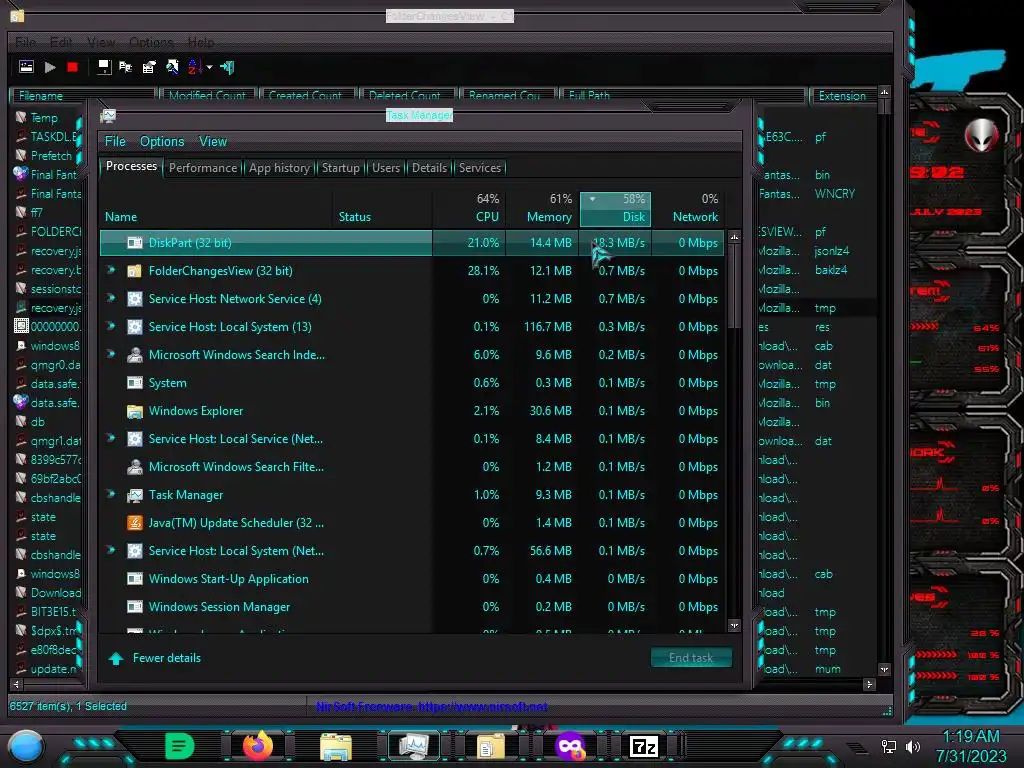Switch to the Startup tab
1024x768 pixels.
click(x=340, y=168)
